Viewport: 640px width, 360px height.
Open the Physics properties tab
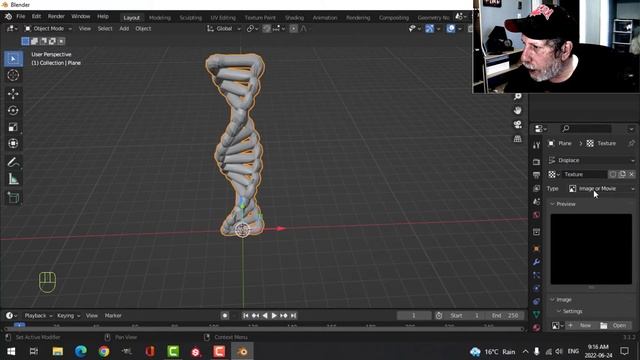click(536, 288)
